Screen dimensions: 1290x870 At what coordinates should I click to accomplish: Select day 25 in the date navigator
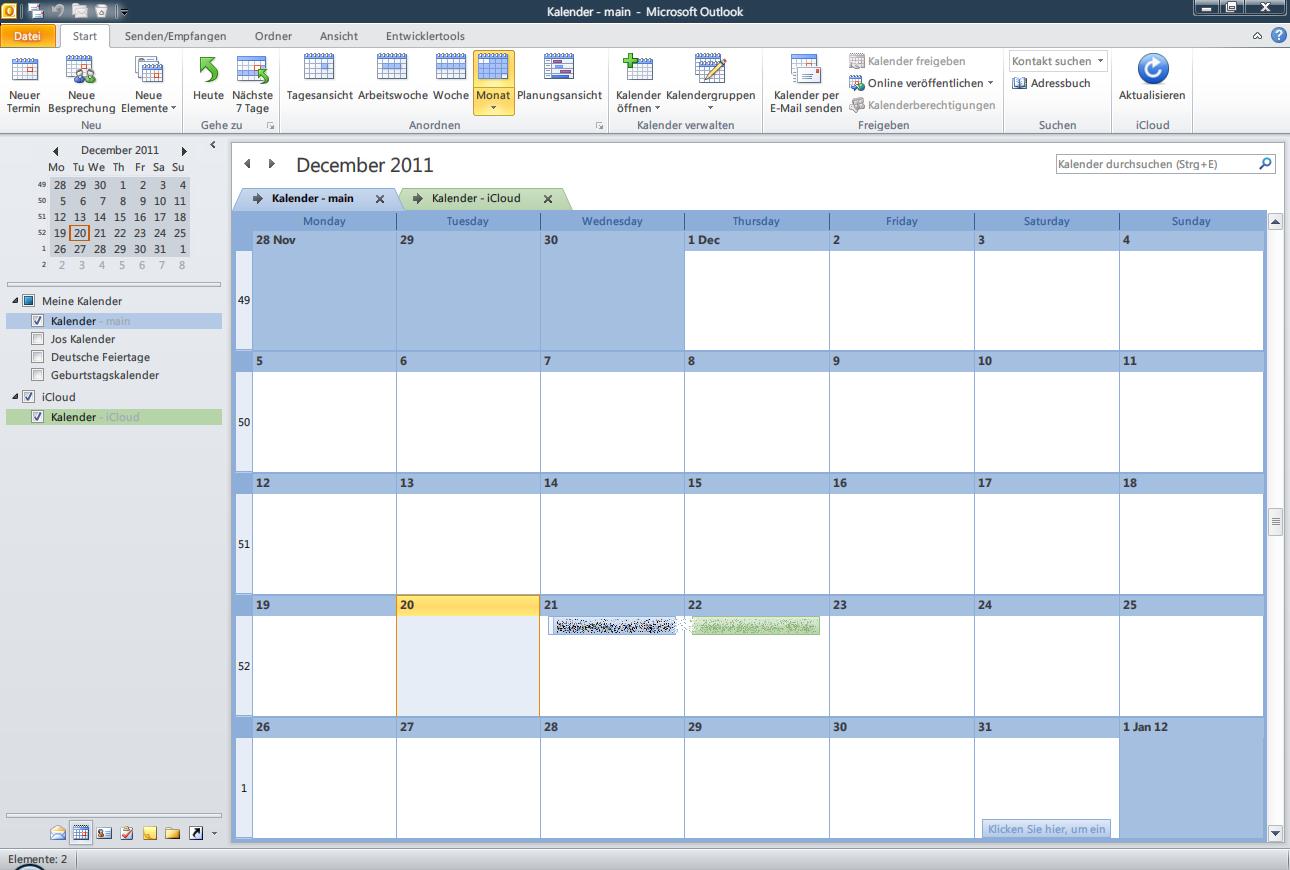click(x=180, y=233)
